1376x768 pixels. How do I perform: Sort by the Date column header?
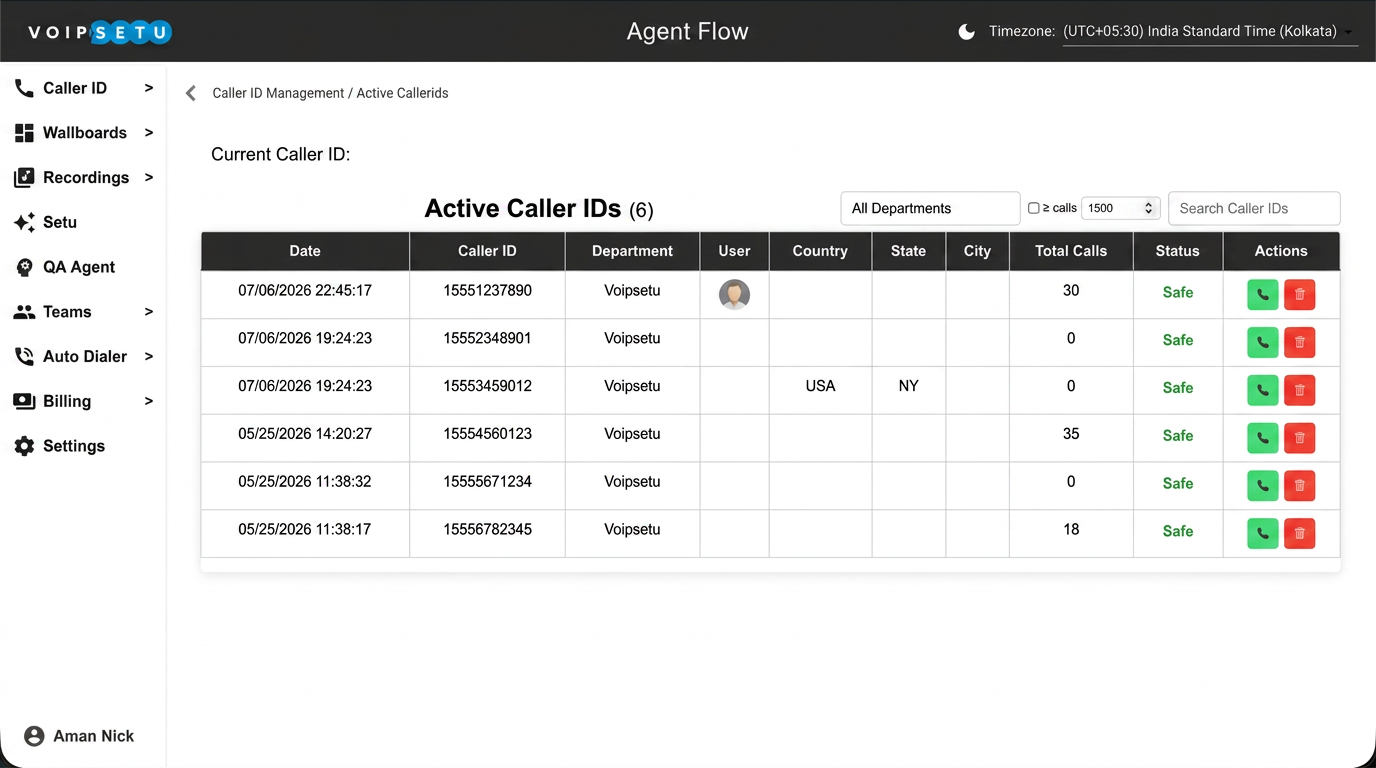click(x=305, y=251)
